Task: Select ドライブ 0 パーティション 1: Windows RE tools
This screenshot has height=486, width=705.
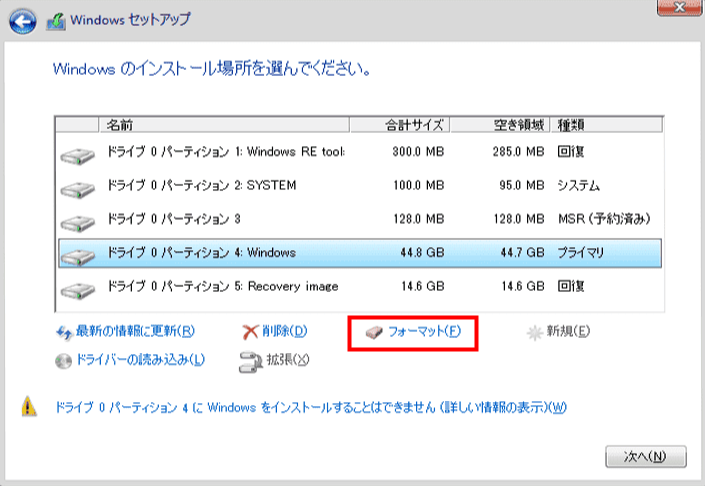Action: coord(360,152)
